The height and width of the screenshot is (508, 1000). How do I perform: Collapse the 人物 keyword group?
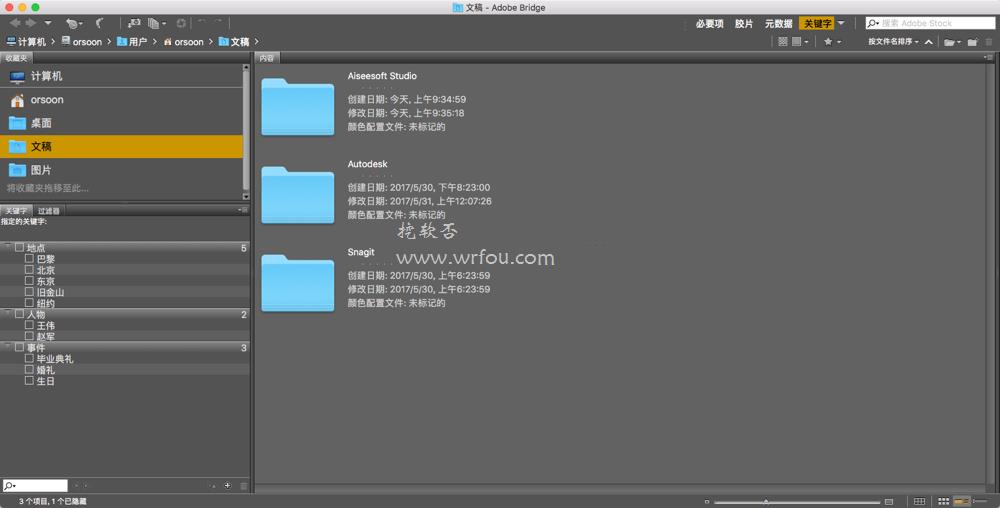click(7, 313)
